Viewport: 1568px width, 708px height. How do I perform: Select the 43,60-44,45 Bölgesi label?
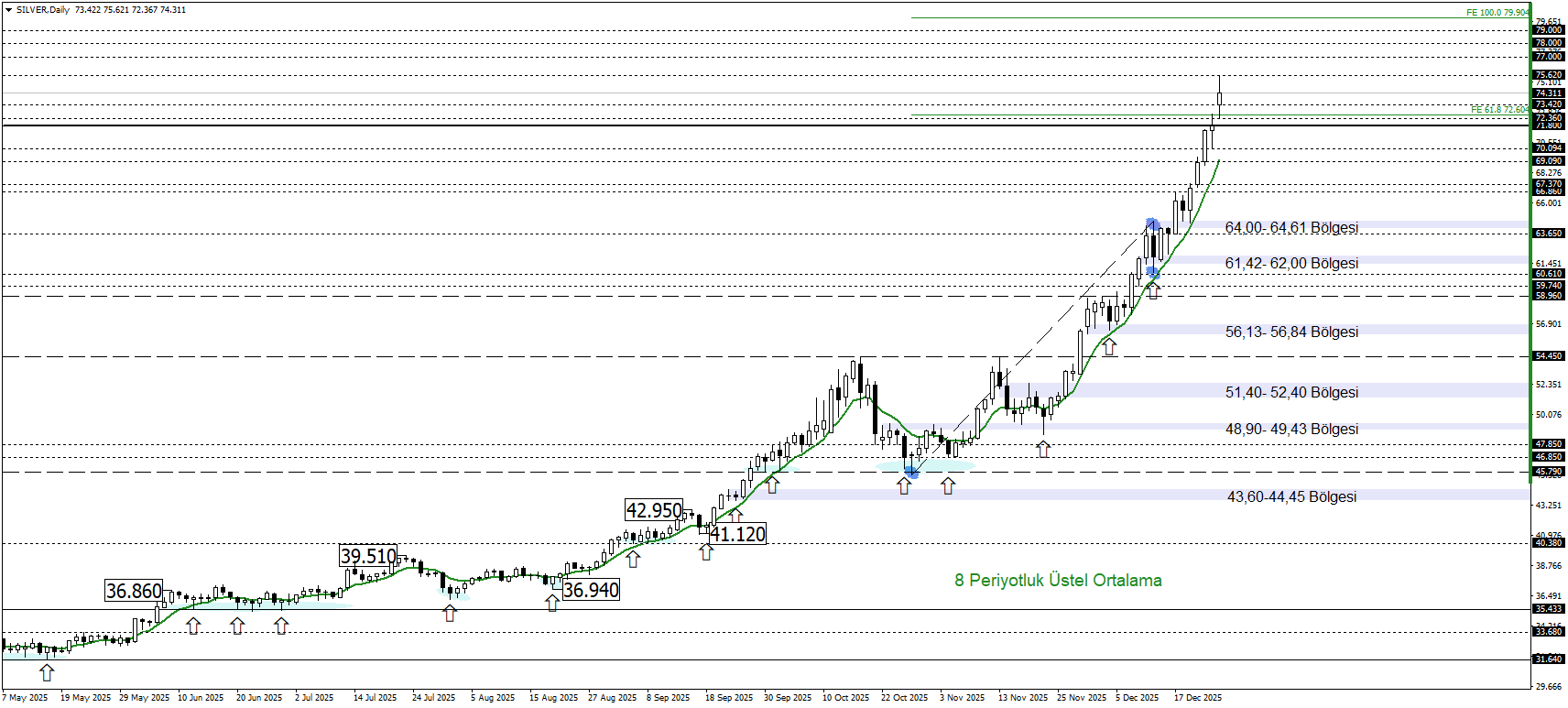[x=1291, y=496]
